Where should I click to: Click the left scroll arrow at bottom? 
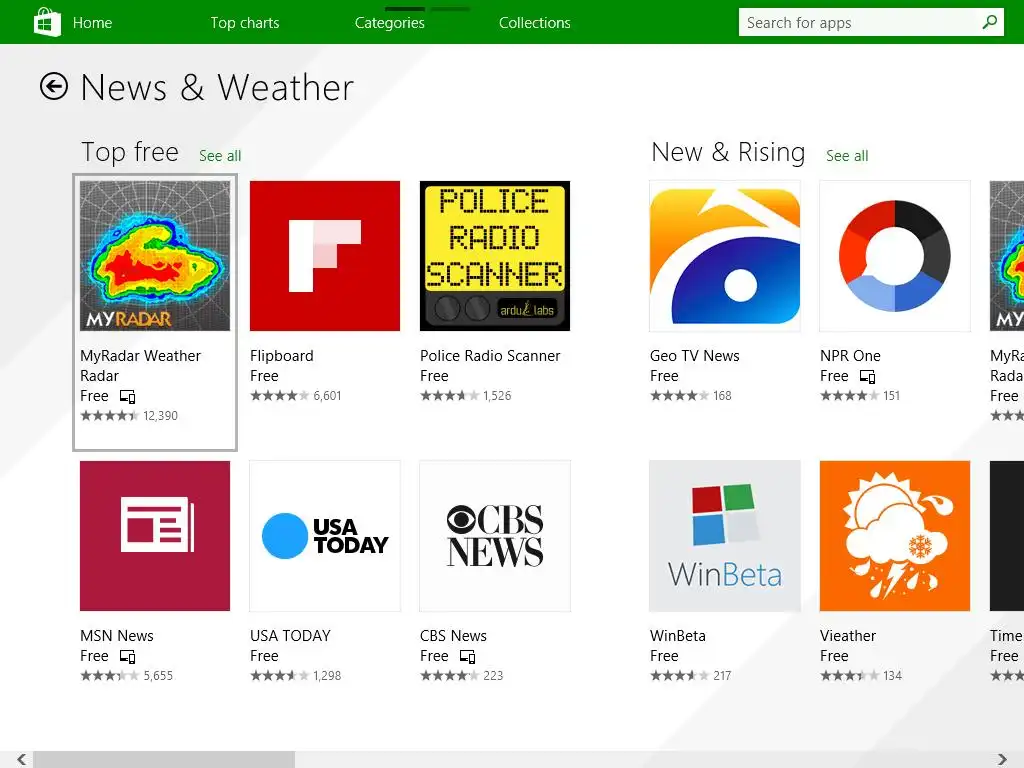(x=22, y=759)
